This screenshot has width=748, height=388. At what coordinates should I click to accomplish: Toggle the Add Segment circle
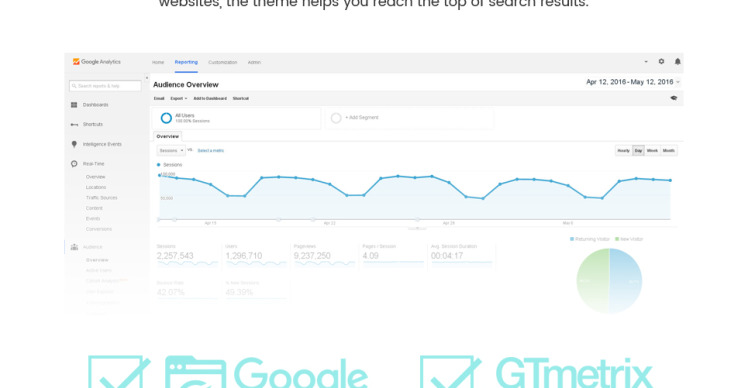336,118
